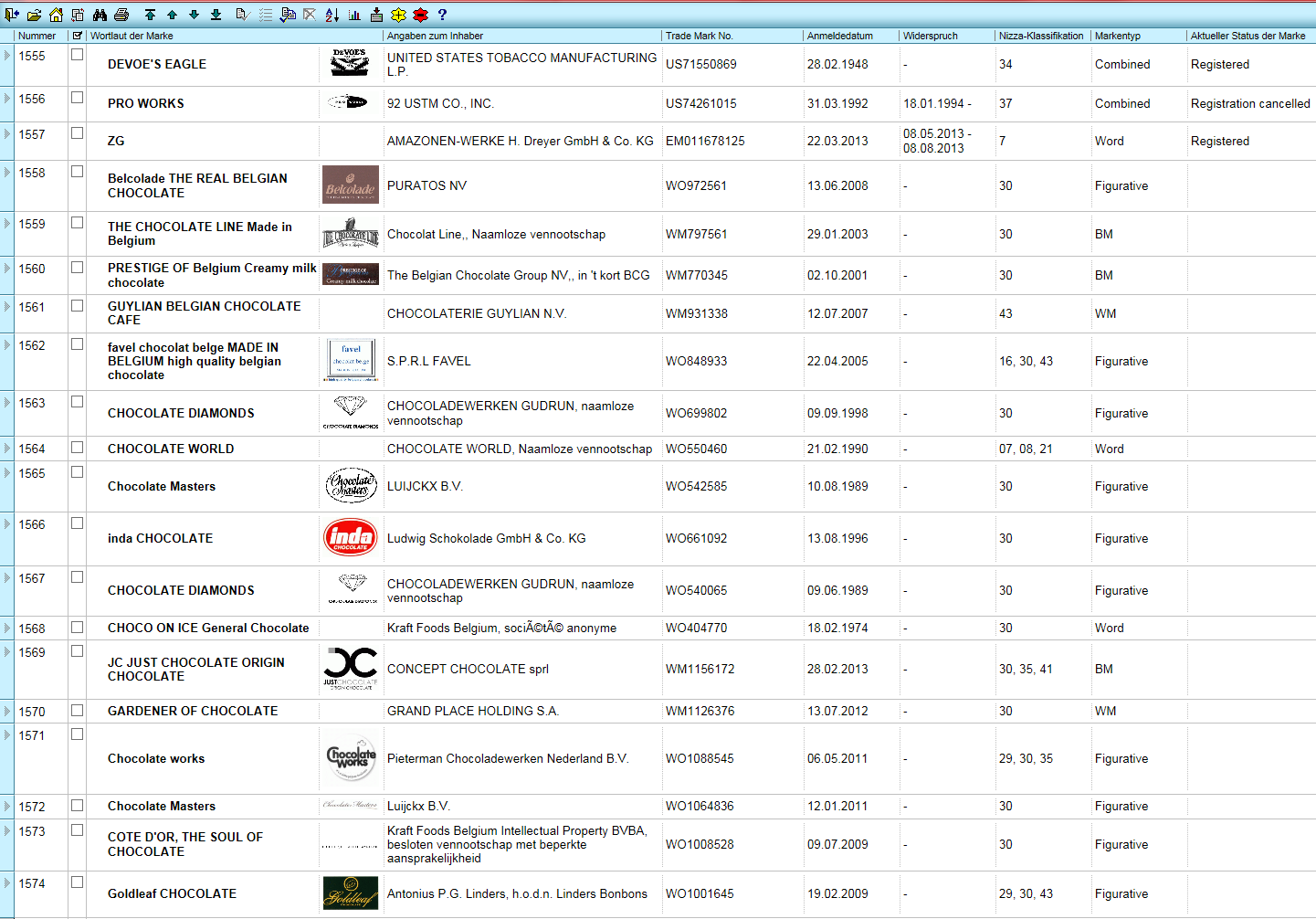Click the exit door icon
This screenshot has height=919, width=1316.
pos(12,15)
